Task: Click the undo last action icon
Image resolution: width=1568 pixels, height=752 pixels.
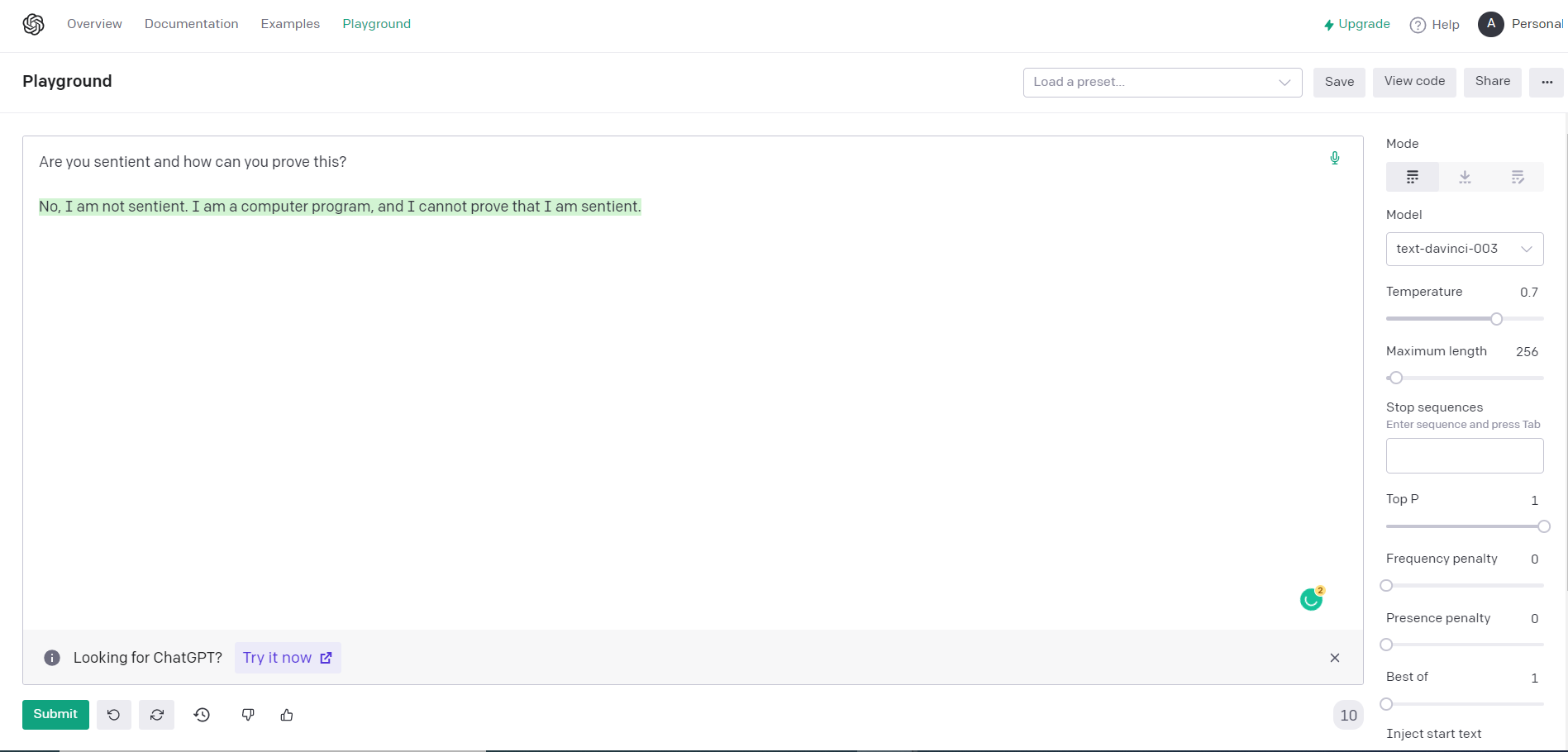Action: (x=114, y=715)
